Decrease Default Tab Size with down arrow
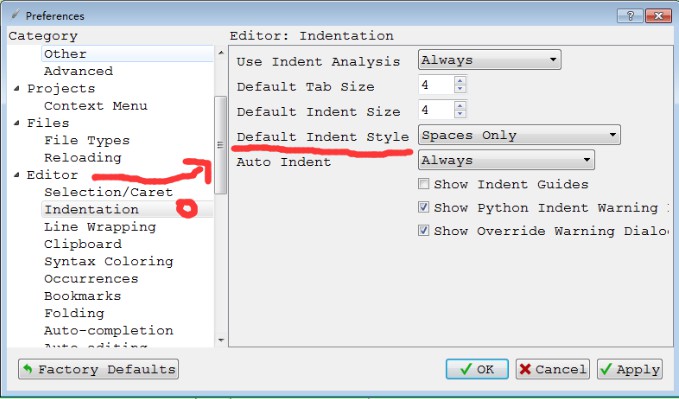 (x=460, y=88)
